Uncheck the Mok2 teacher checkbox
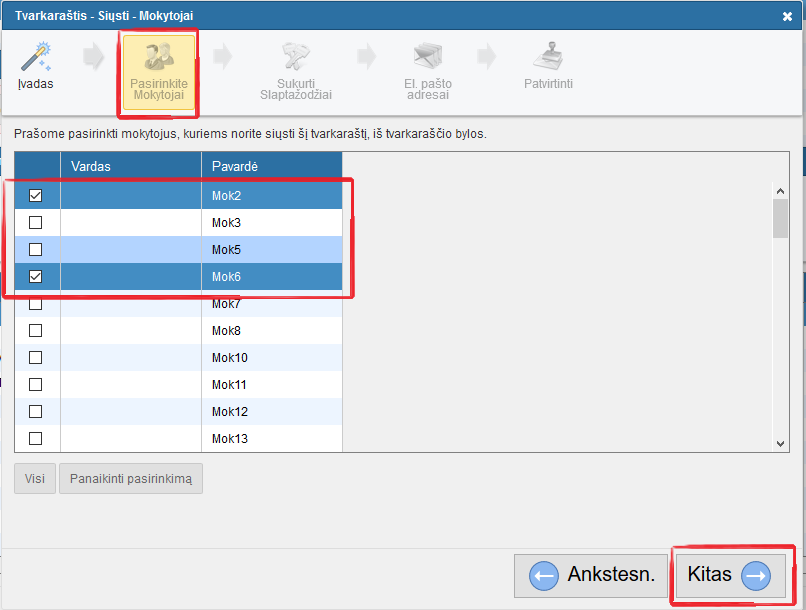Image resolution: width=806 pixels, height=610 pixels. (x=35, y=195)
